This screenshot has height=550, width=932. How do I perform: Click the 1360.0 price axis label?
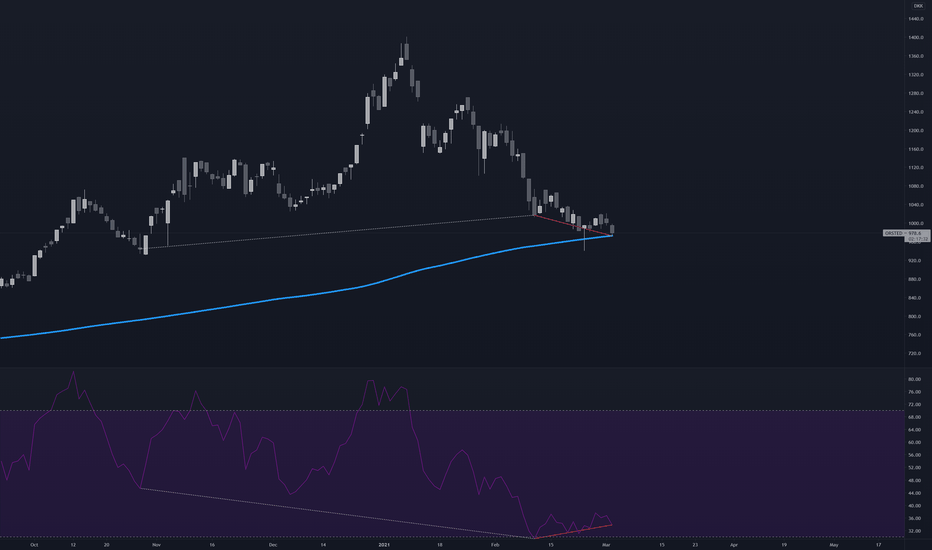[915, 56]
